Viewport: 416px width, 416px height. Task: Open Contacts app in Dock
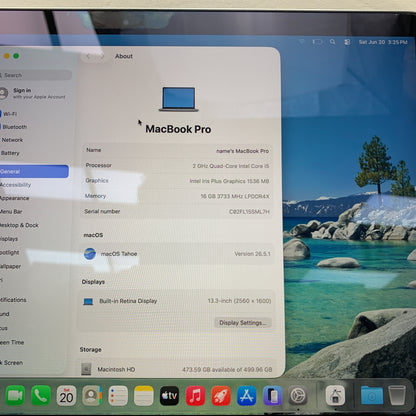92,395
